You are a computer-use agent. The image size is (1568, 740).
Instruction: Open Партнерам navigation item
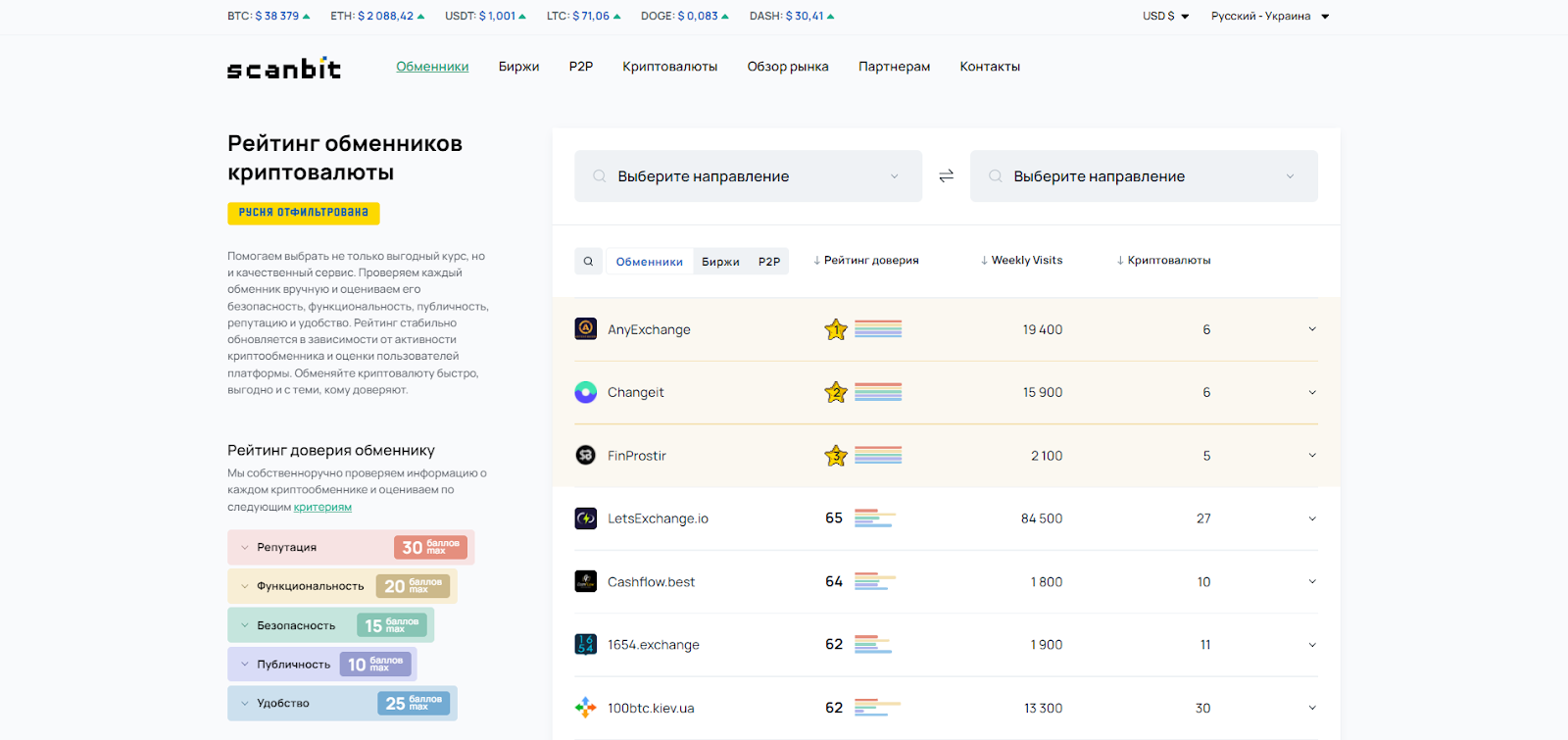[895, 67]
